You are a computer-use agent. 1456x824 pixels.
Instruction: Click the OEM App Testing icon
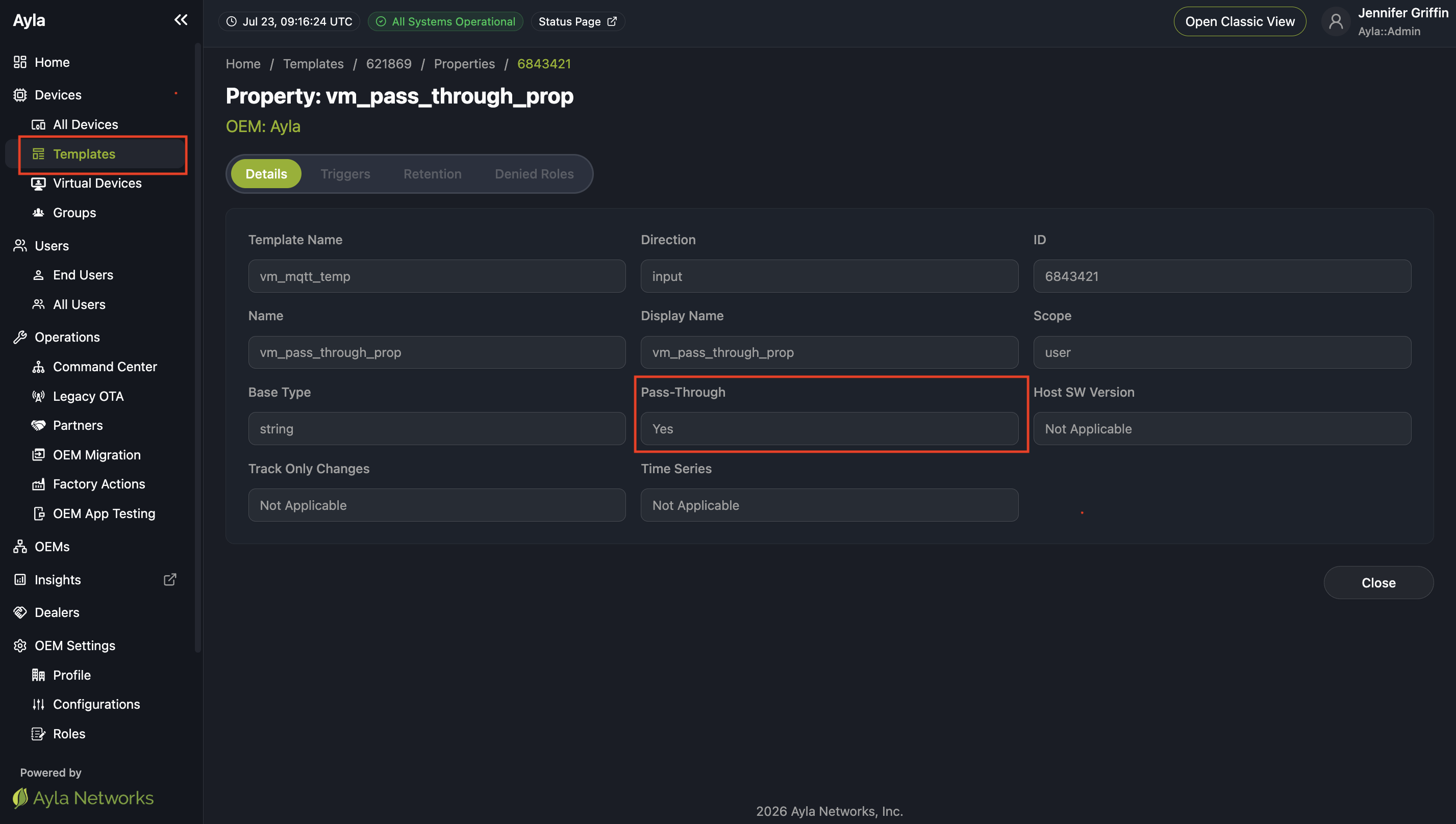[38, 514]
